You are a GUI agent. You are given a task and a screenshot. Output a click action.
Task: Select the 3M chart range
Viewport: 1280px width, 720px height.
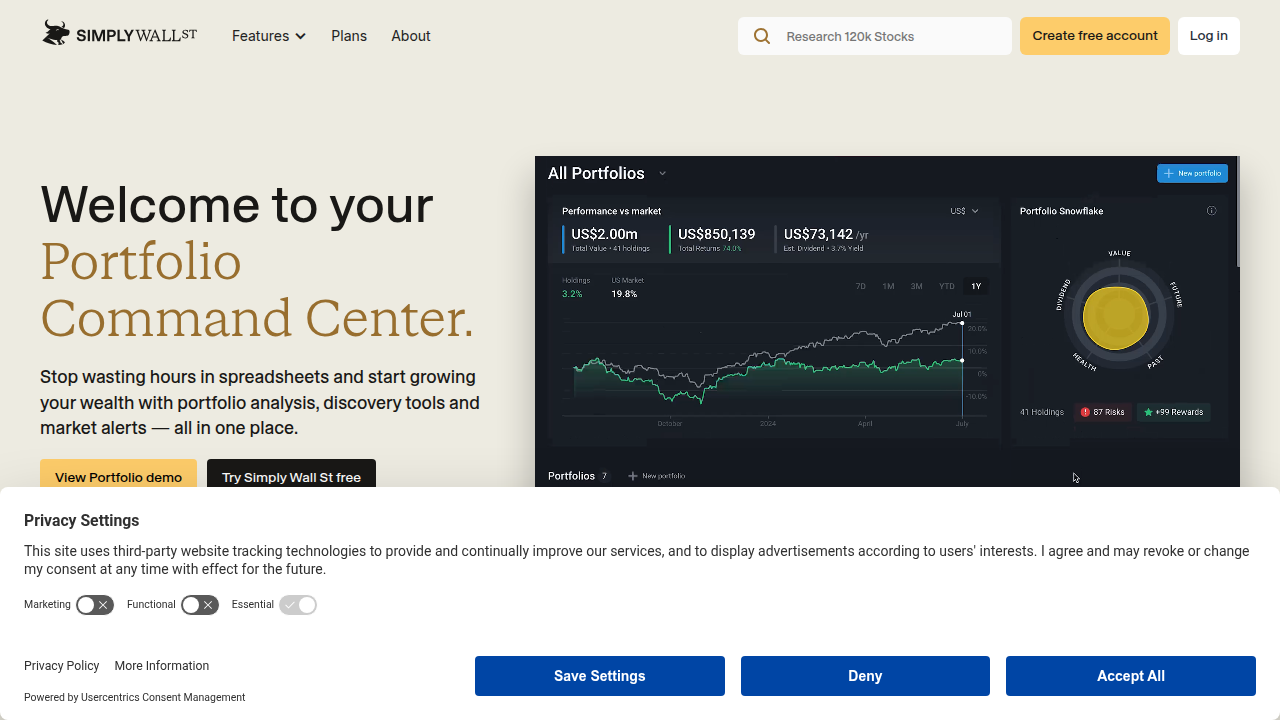(x=916, y=286)
